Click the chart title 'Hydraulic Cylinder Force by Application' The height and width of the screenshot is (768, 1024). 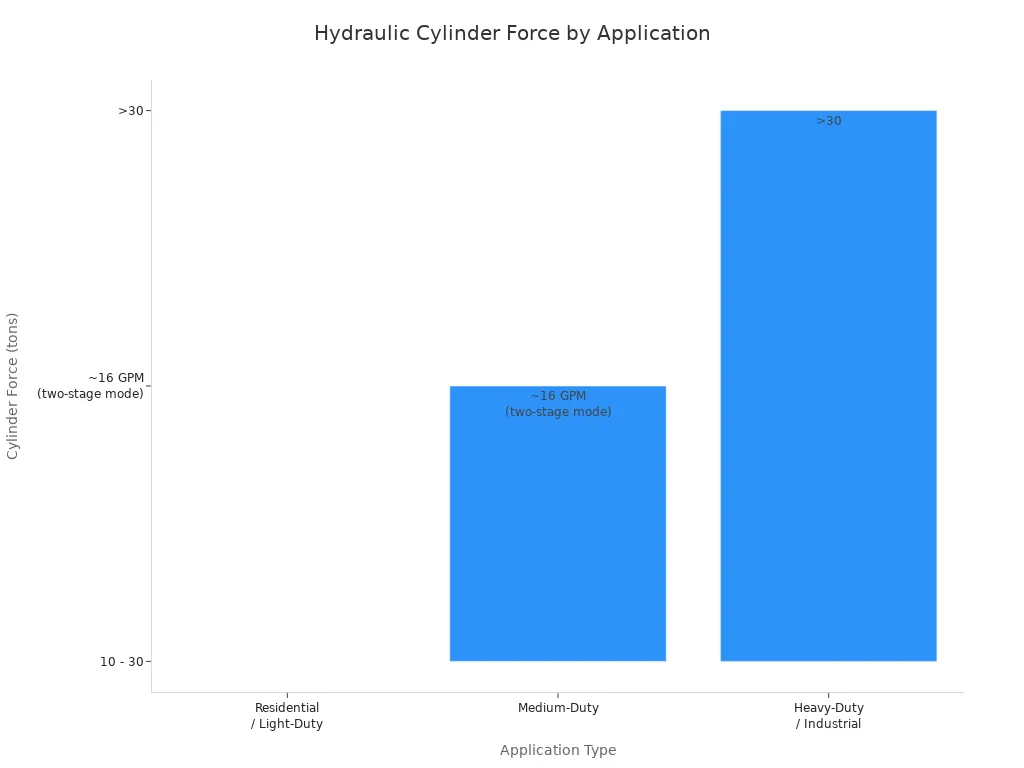point(512,33)
